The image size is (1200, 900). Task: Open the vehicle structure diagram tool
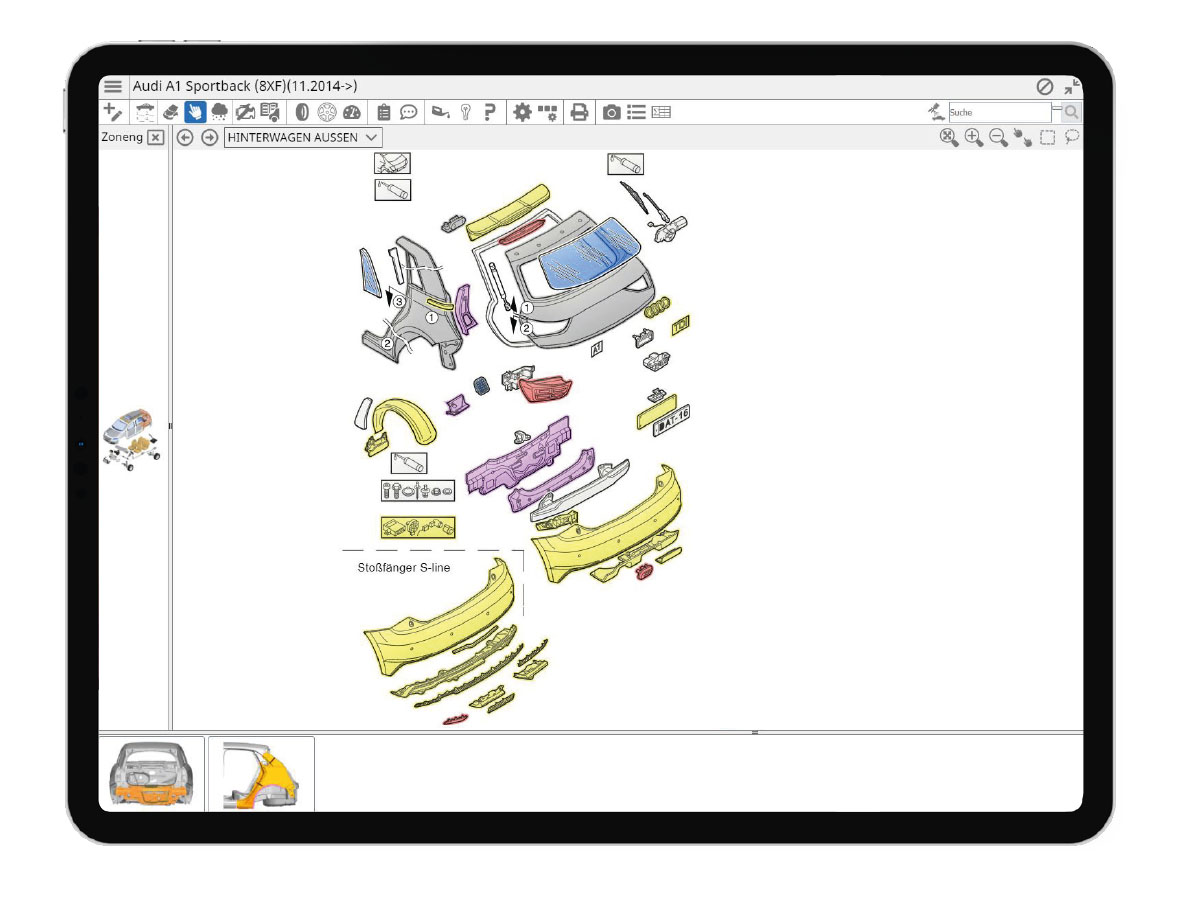coord(146,112)
